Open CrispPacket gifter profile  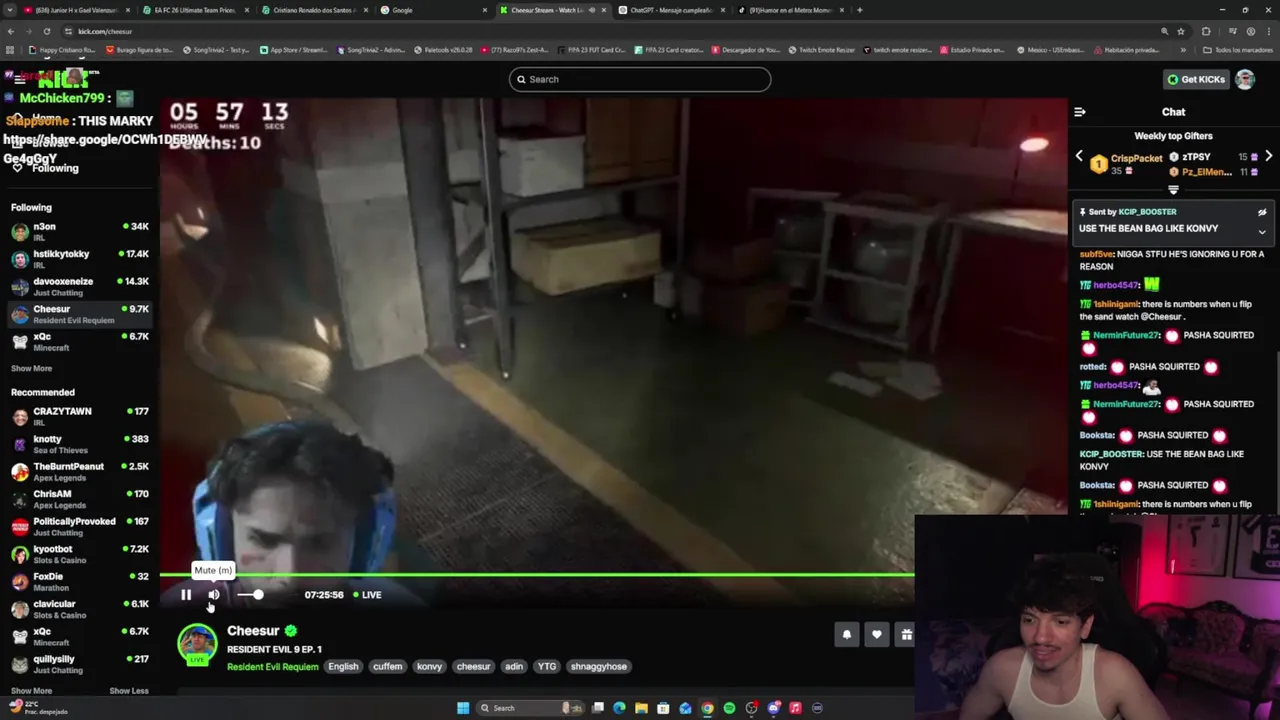tap(1137, 158)
